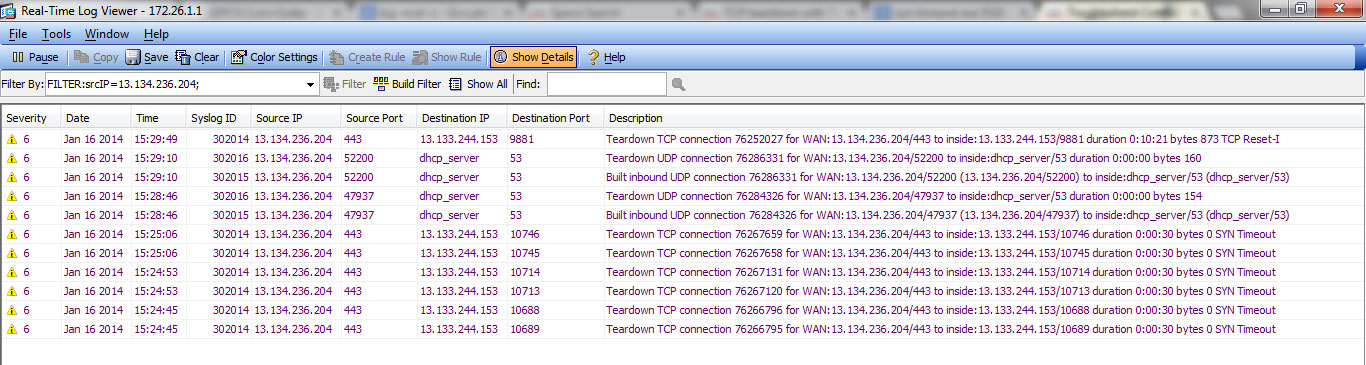1366x365 pixels.
Task: Open the Tools menu
Action: [56, 34]
